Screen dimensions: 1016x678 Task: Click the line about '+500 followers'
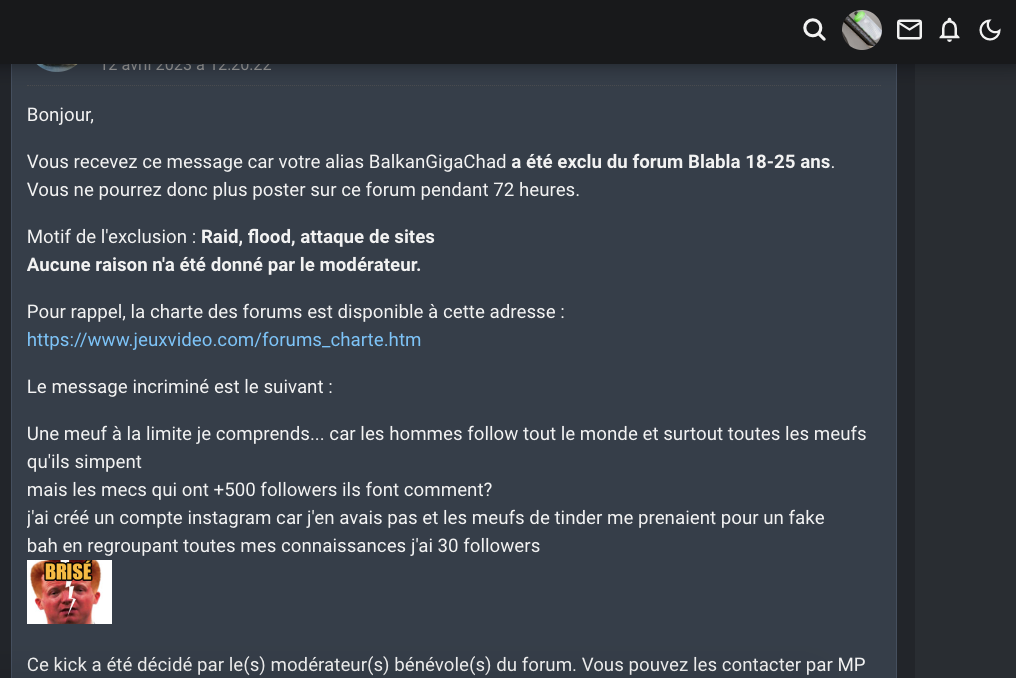click(259, 490)
